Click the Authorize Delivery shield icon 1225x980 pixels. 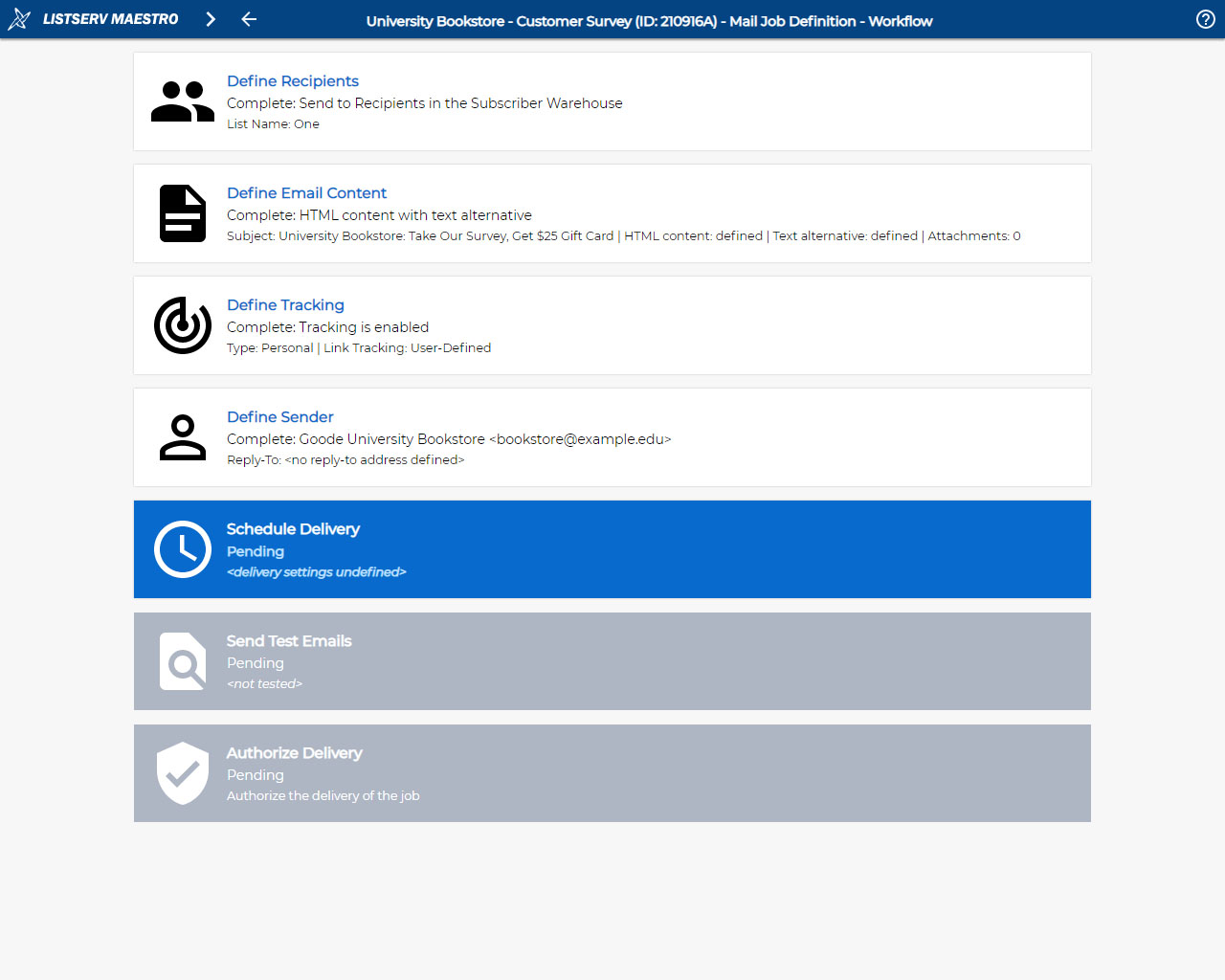[x=183, y=773]
